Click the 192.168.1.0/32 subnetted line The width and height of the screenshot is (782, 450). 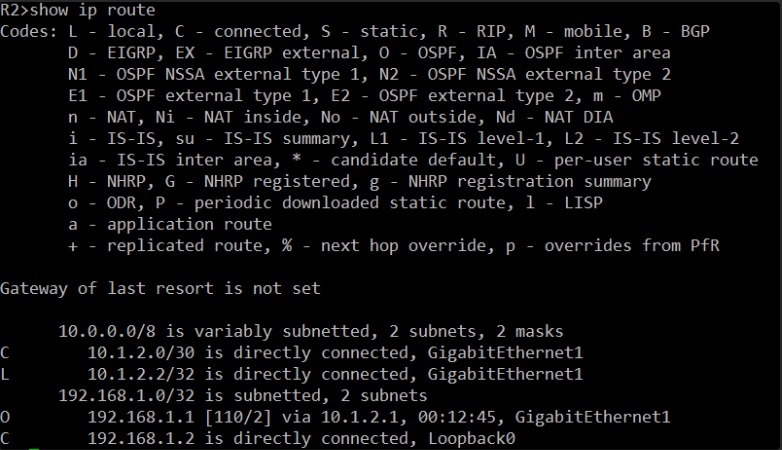pos(242,396)
